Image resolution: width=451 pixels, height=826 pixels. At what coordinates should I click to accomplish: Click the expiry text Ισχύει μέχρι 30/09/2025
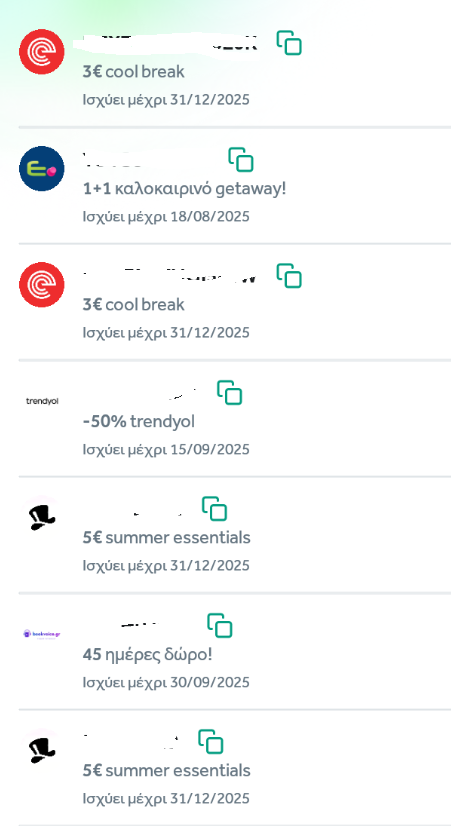tap(166, 682)
